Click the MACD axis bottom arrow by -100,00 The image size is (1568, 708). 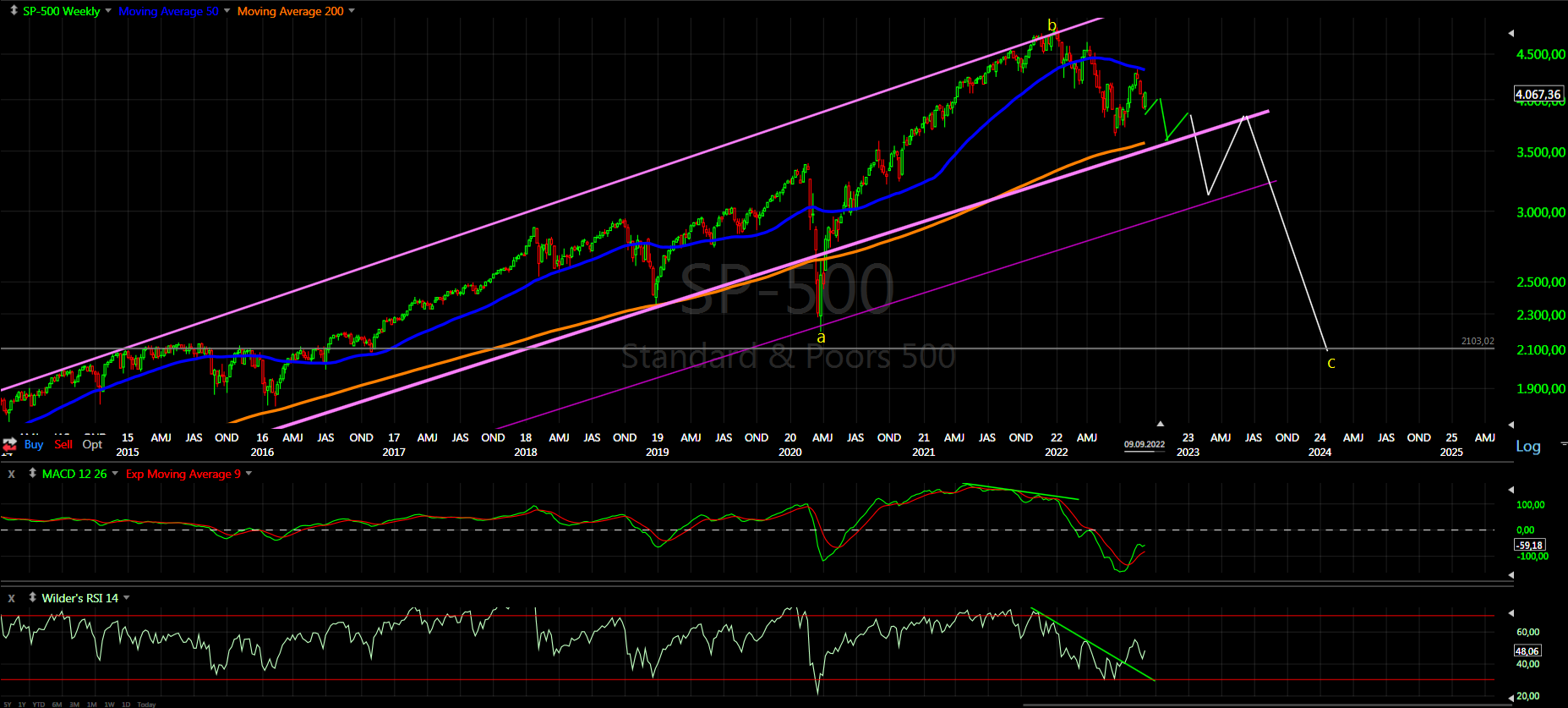click(x=1511, y=575)
